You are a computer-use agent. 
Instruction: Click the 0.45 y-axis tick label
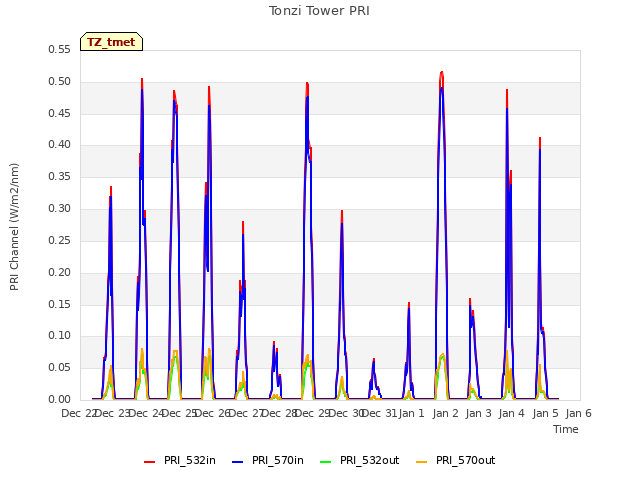point(59,113)
